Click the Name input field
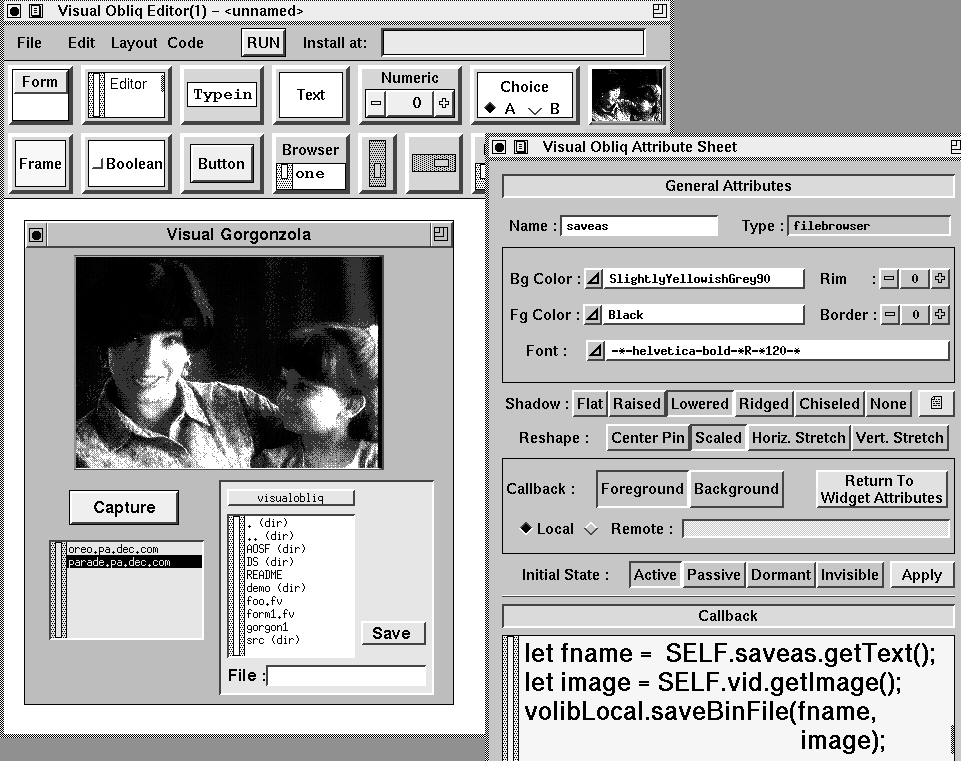Screen dimensions: 961x761 tap(639, 226)
